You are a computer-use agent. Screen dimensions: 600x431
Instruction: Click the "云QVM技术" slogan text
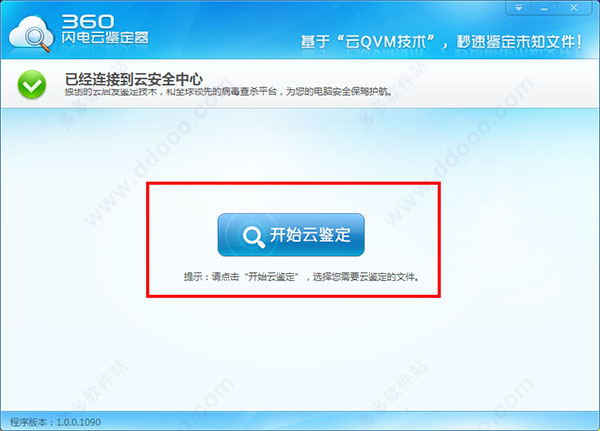coord(386,42)
